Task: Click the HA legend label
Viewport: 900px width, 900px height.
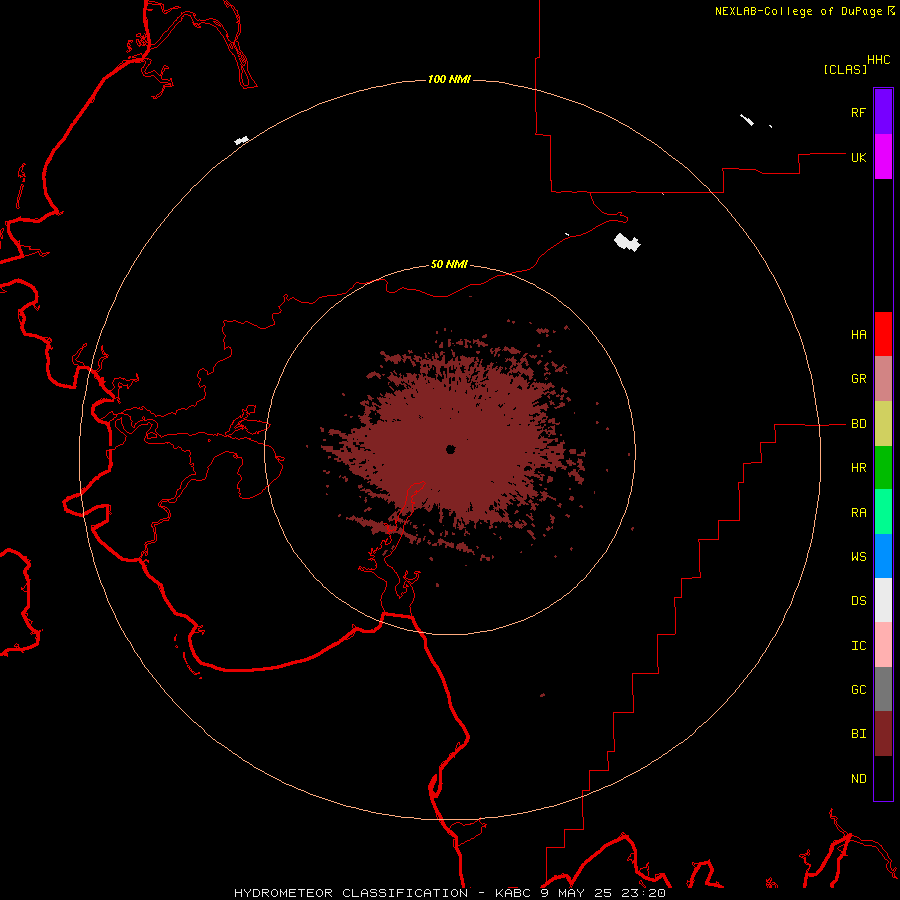Action: tap(858, 334)
